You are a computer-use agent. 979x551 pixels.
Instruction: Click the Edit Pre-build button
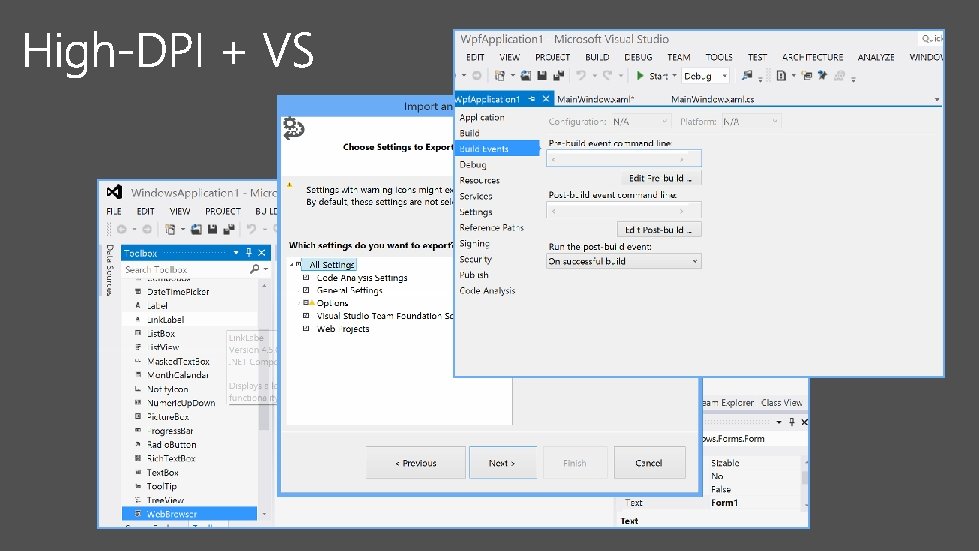pos(661,178)
